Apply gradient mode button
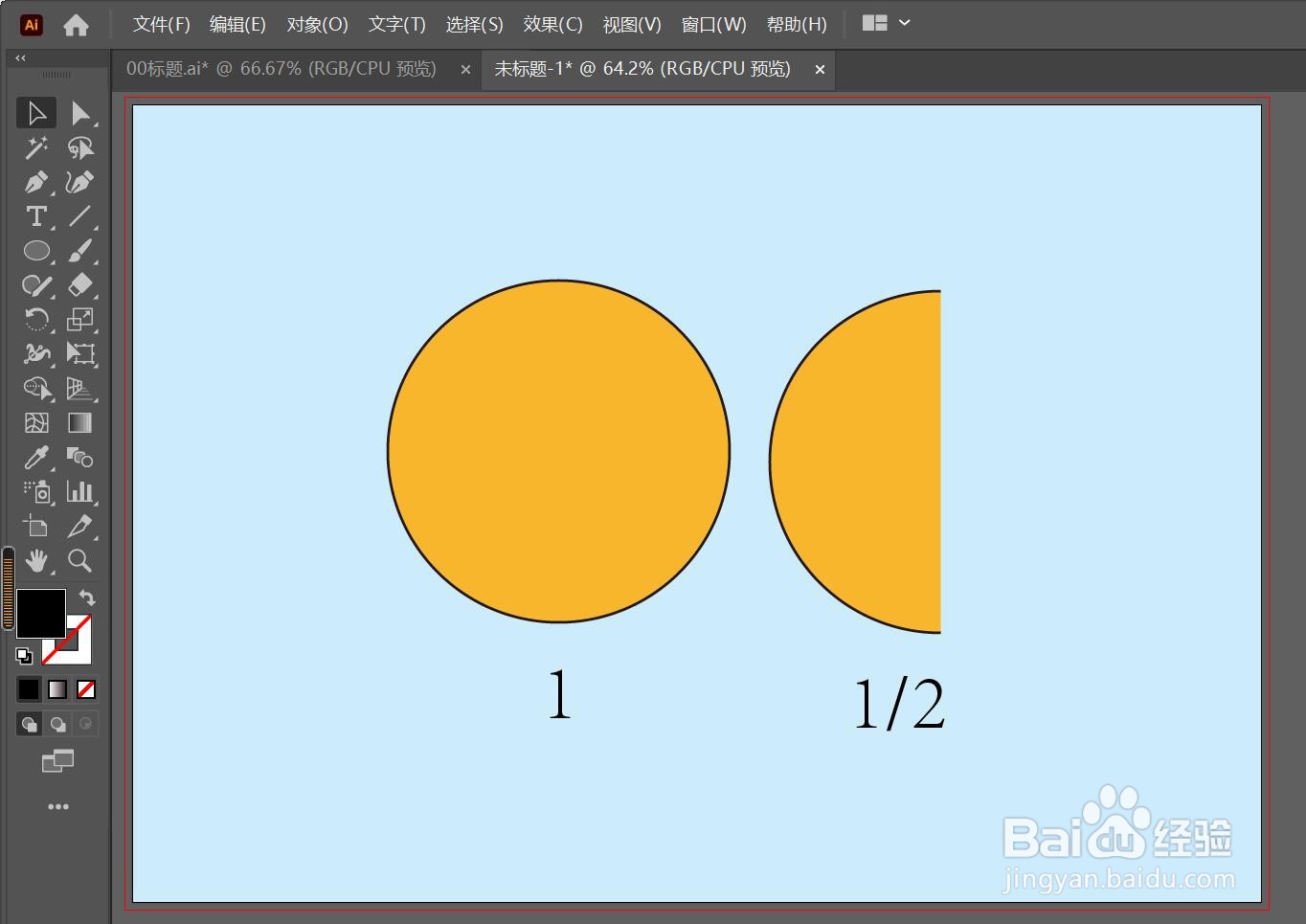Viewport: 1306px width, 924px height. (57, 689)
